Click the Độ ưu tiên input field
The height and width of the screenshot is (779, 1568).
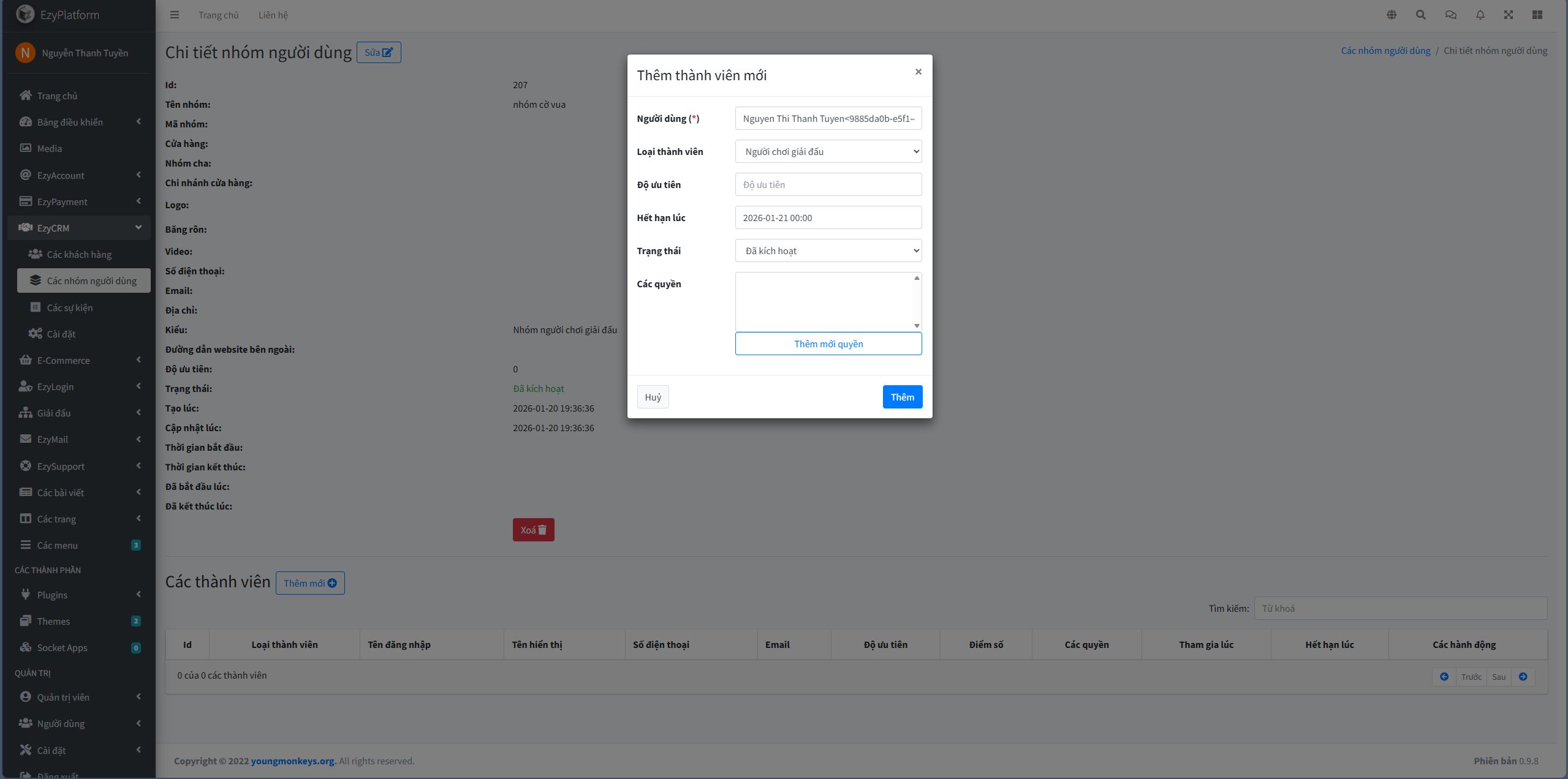point(828,184)
